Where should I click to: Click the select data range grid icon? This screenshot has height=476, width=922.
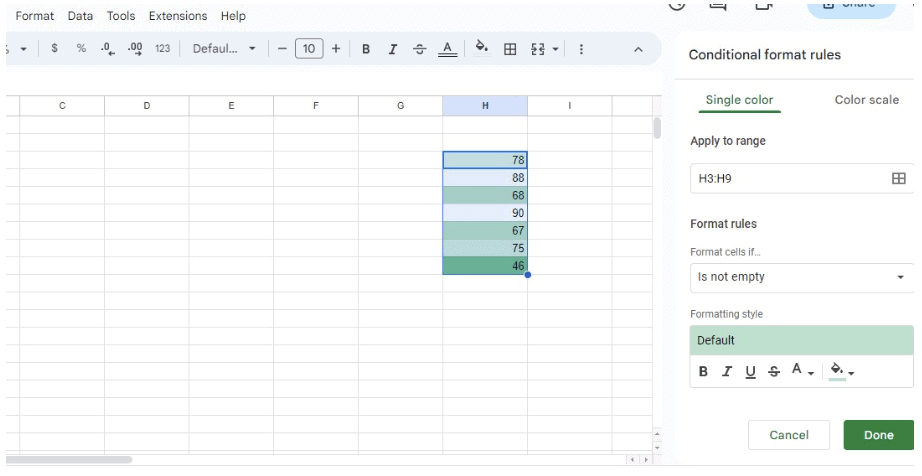pos(898,178)
